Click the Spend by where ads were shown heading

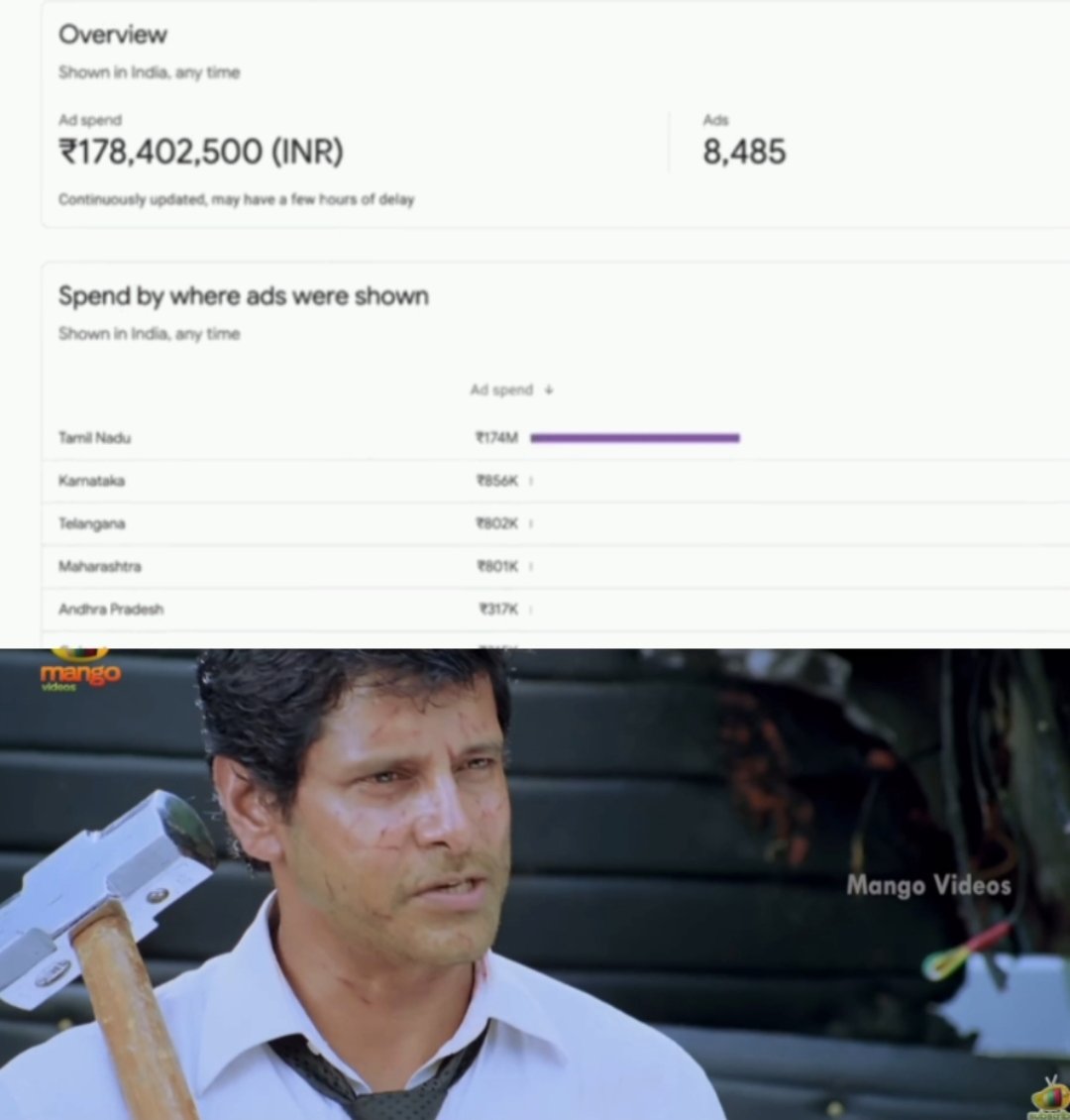coord(244,295)
